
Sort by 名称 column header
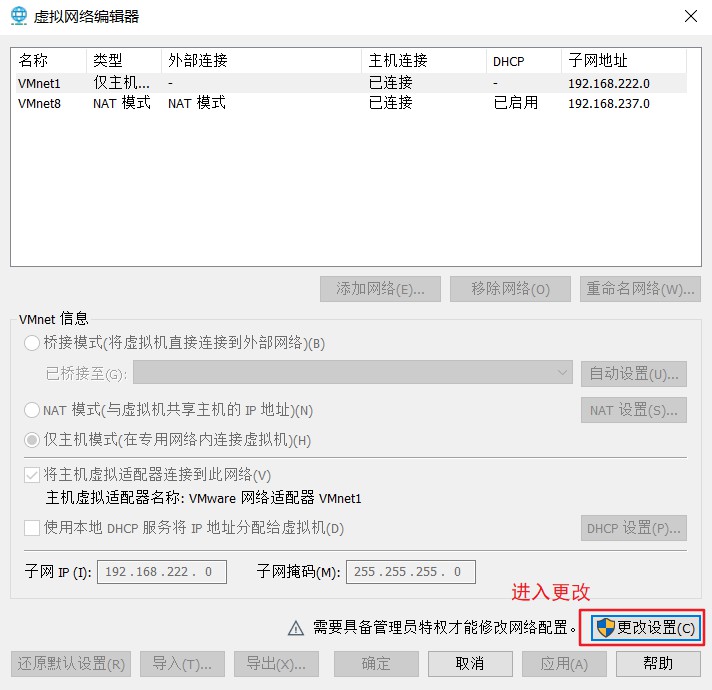point(51,60)
